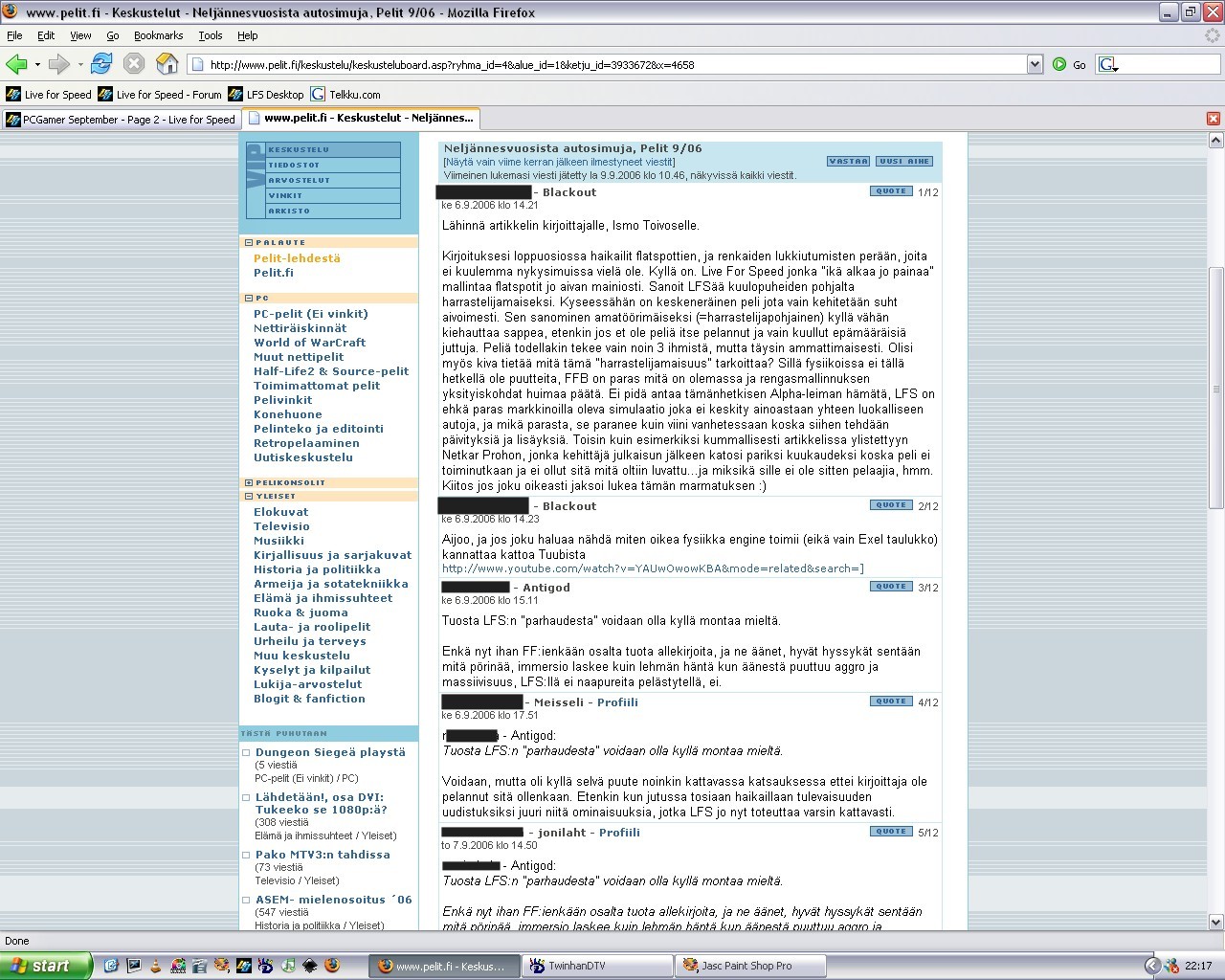Viewport: 1225px width, 980px height.
Task: Go back with the green Back arrow
Action: [16, 64]
